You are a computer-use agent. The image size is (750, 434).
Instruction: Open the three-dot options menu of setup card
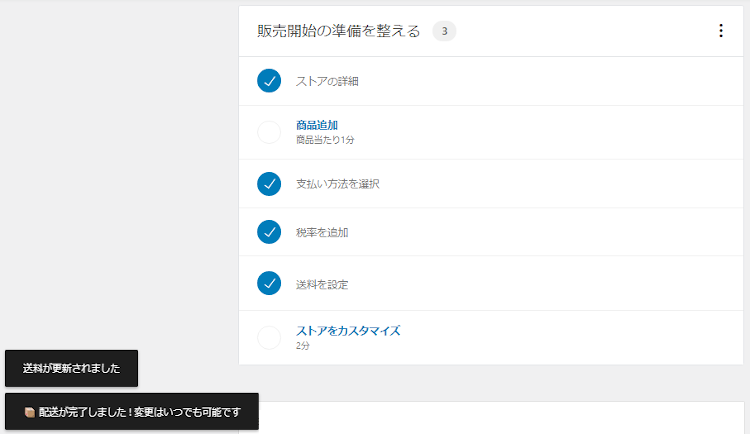720,31
